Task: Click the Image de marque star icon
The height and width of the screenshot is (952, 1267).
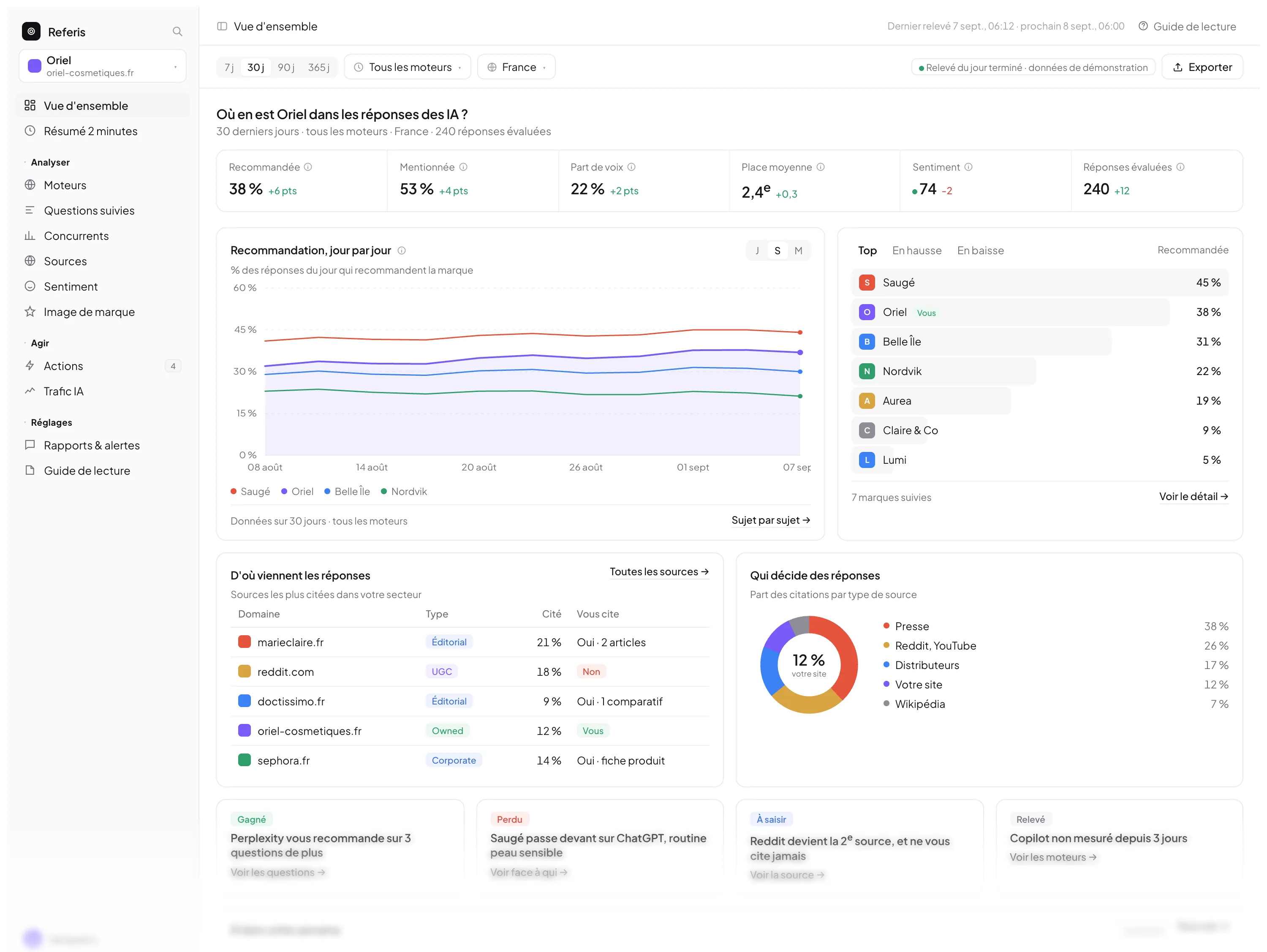Action: point(30,311)
